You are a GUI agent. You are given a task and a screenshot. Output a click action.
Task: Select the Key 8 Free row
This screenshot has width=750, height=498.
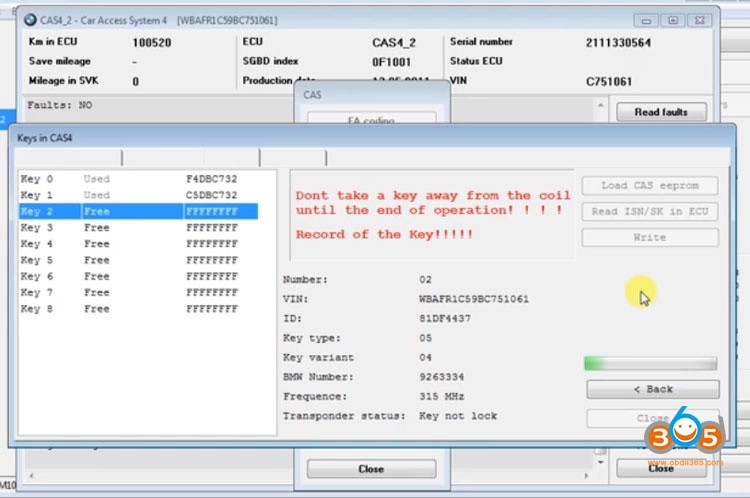pyautogui.click(x=139, y=309)
